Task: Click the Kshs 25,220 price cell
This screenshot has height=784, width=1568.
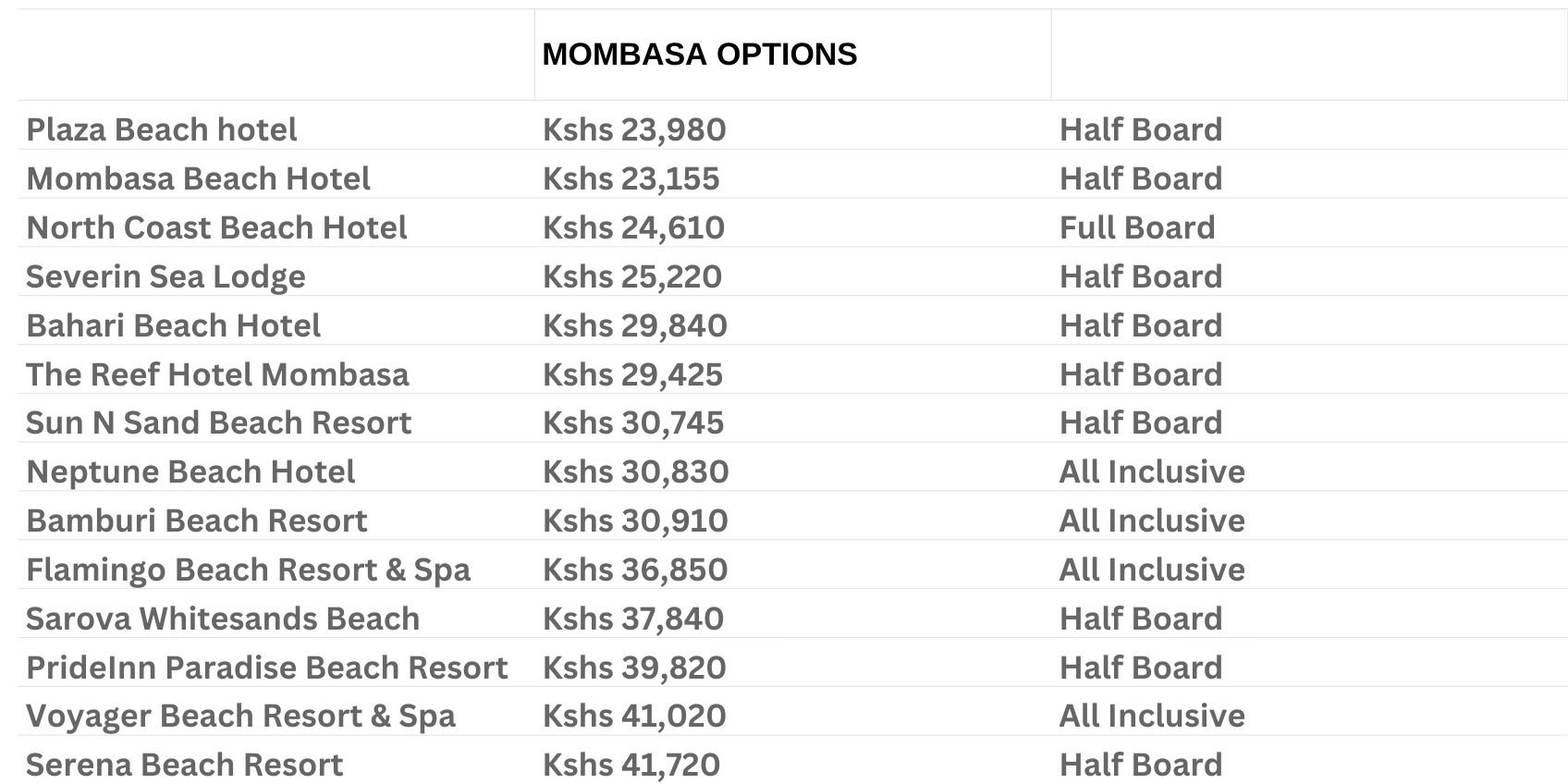Action: 632,276
